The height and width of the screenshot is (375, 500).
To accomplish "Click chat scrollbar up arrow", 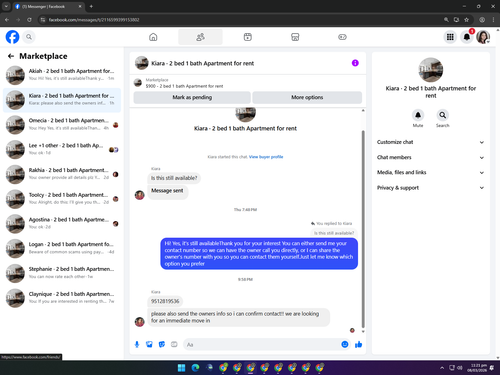I will click(363, 110).
